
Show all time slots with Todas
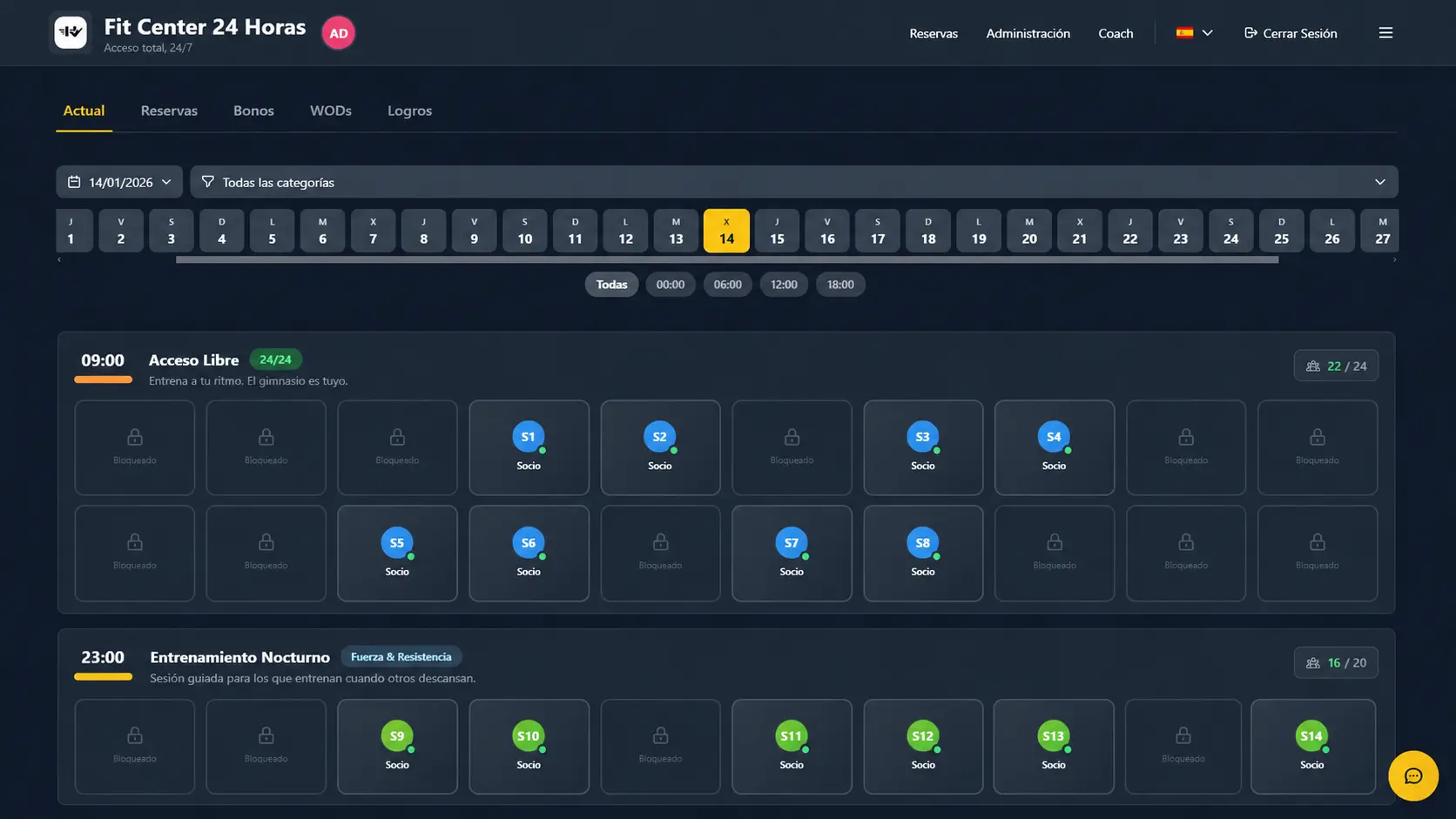coord(611,285)
